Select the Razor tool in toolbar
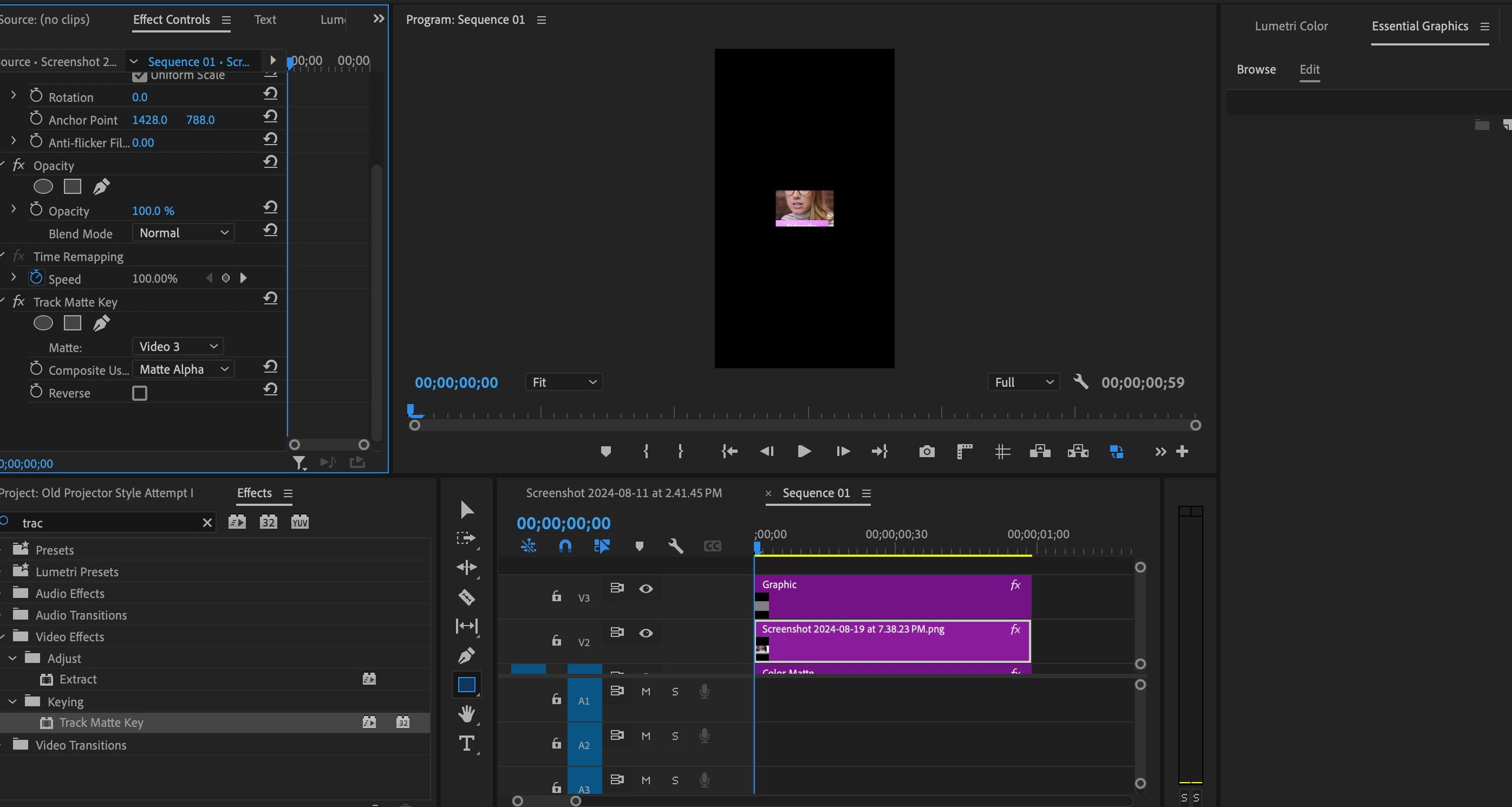 (467, 597)
